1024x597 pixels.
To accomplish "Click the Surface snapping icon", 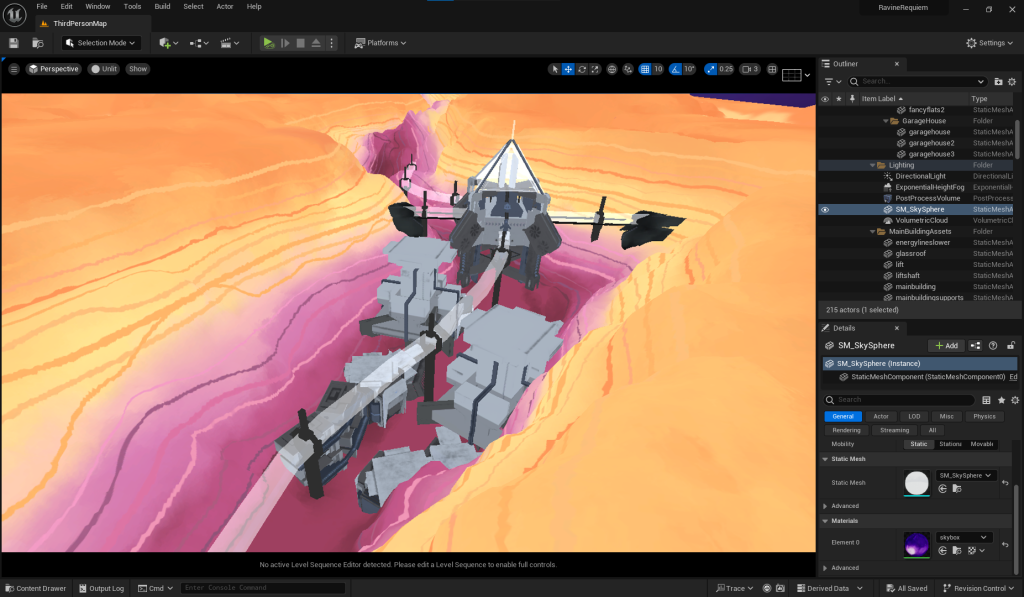I will pyautogui.click(x=628, y=69).
